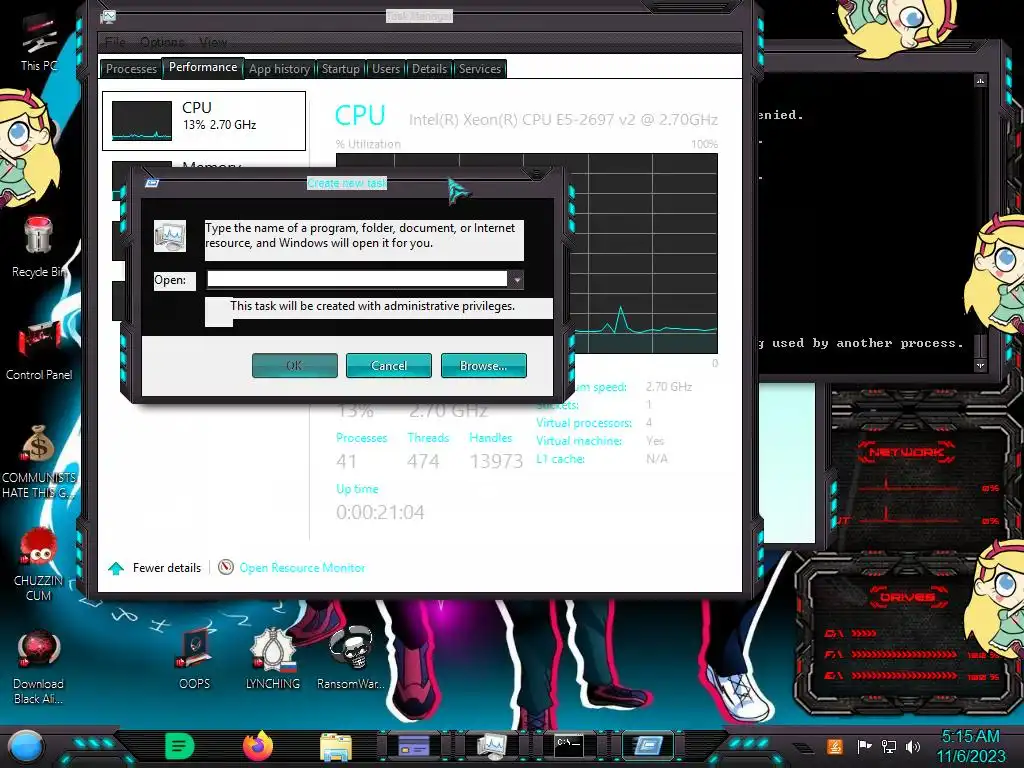The width and height of the screenshot is (1024, 768).
Task: Switch to the purple card app in taskbar
Action: [x=413, y=746]
